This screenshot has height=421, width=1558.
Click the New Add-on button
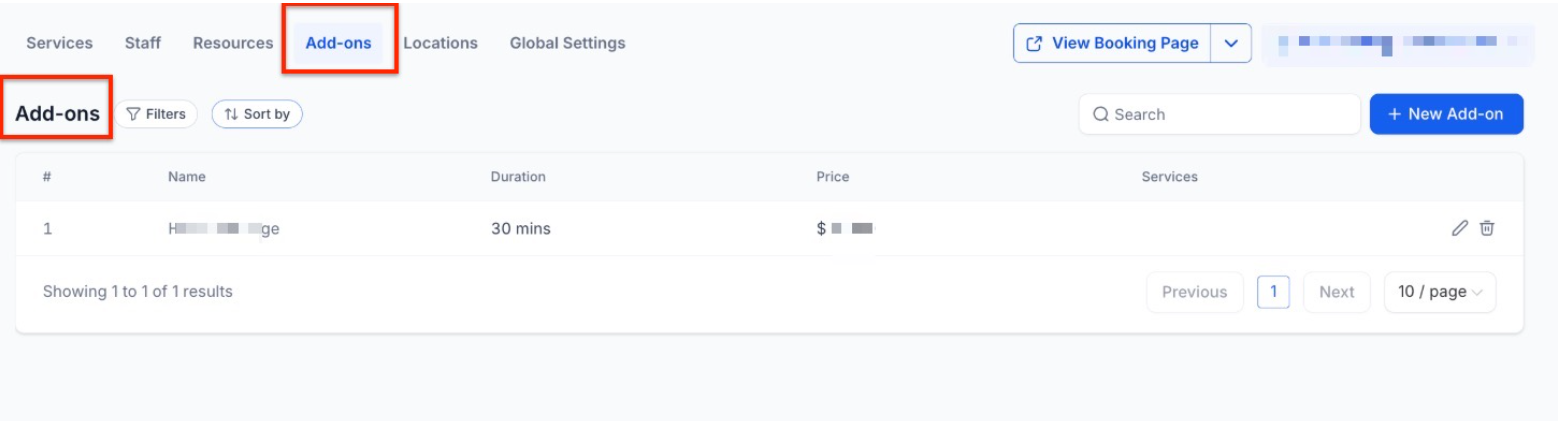pyautogui.click(x=1446, y=114)
